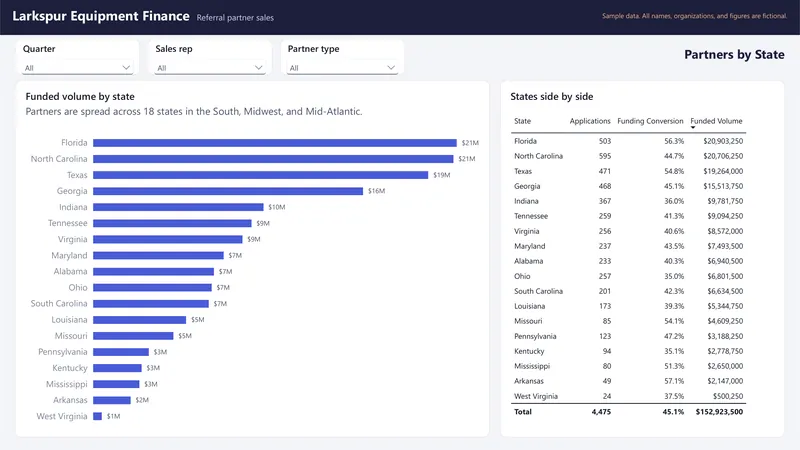
Task: Click Tennessee in the States table
Action: tap(531, 216)
